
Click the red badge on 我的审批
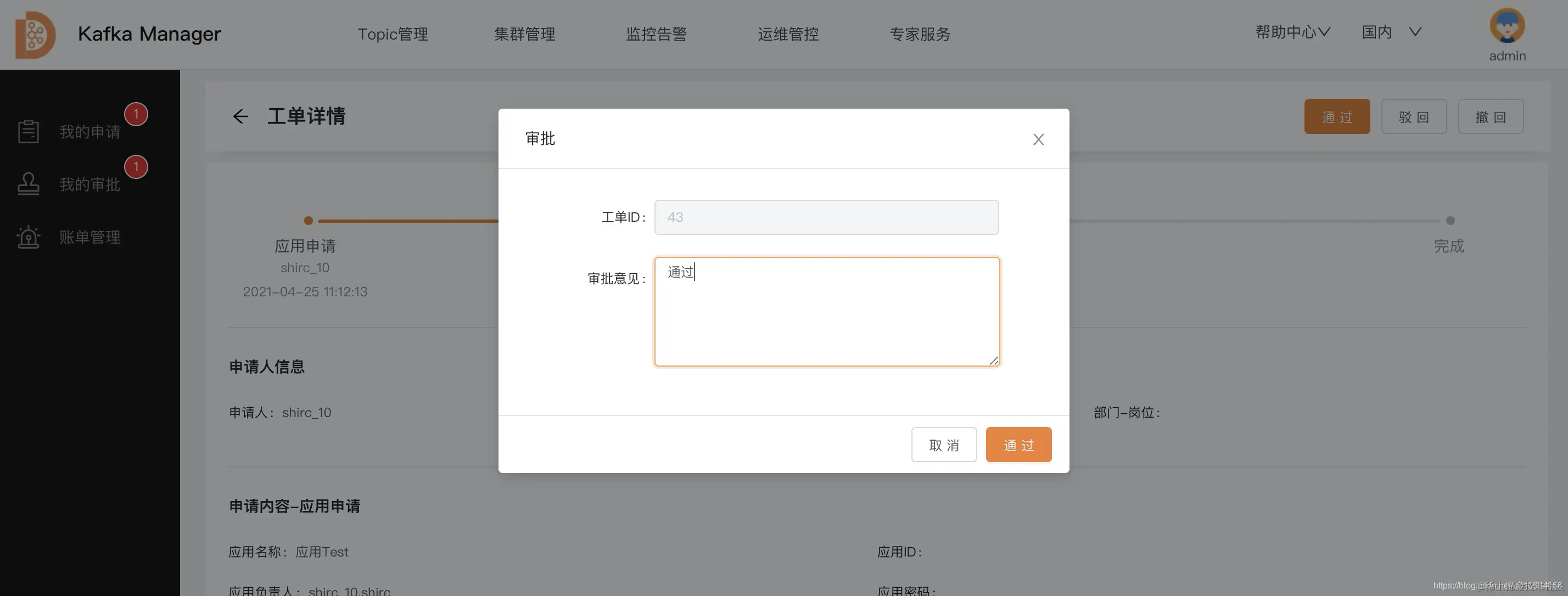coord(136,167)
